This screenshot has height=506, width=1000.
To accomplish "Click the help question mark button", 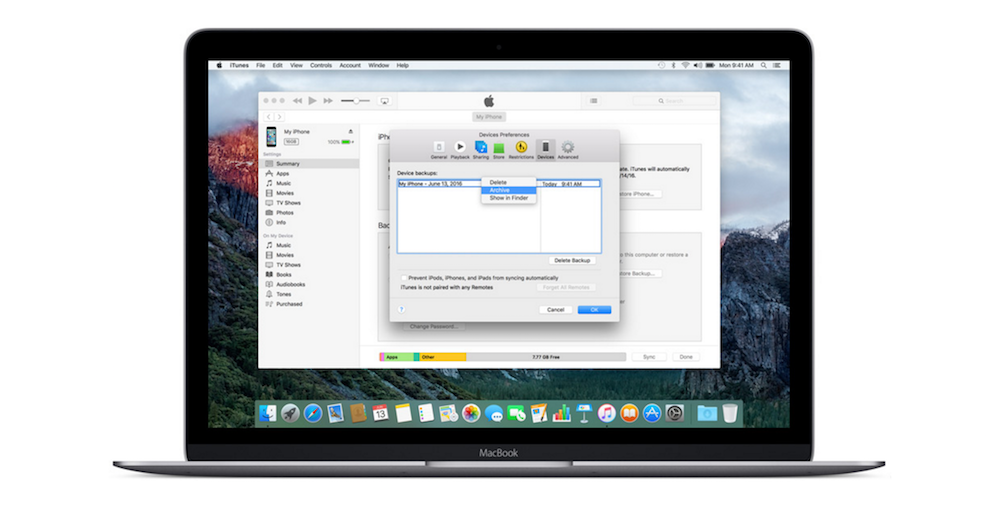I will point(402,309).
